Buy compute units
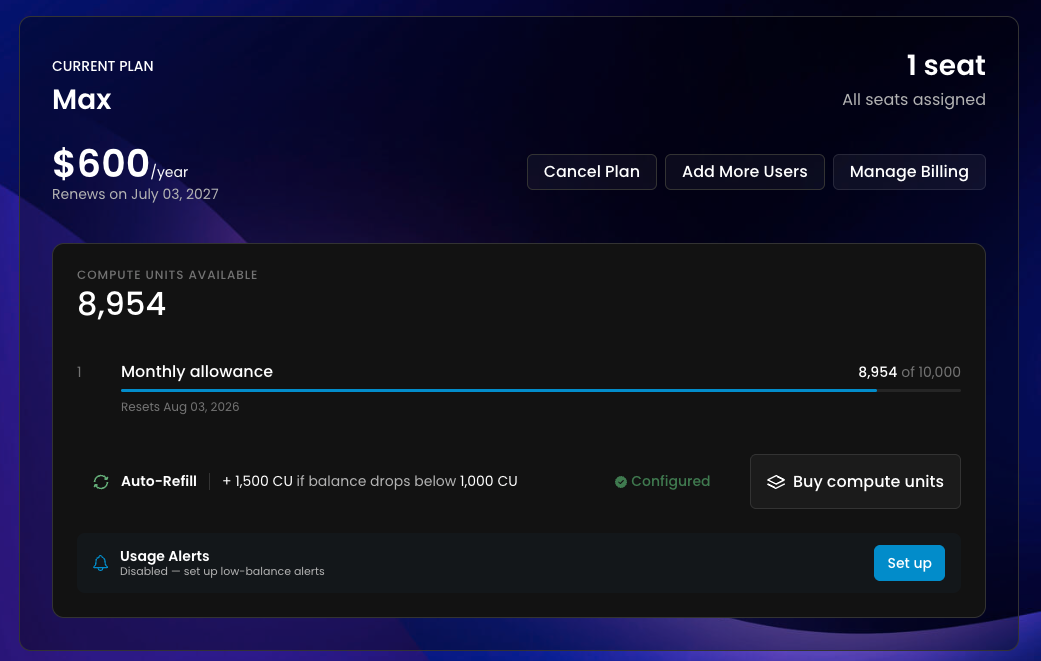Image resolution: width=1041 pixels, height=661 pixels. tap(855, 482)
